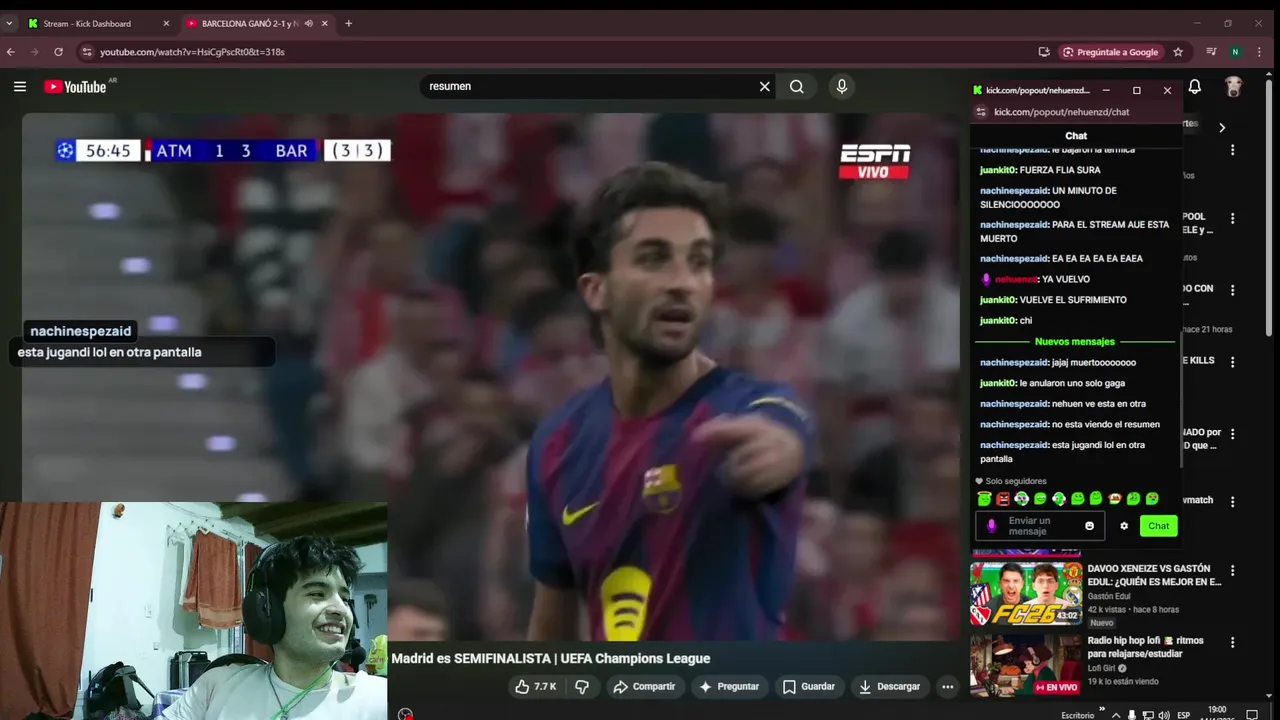Screen dimensions: 1280x720
Task: Dislike the video
Action: pyautogui.click(x=582, y=687)
